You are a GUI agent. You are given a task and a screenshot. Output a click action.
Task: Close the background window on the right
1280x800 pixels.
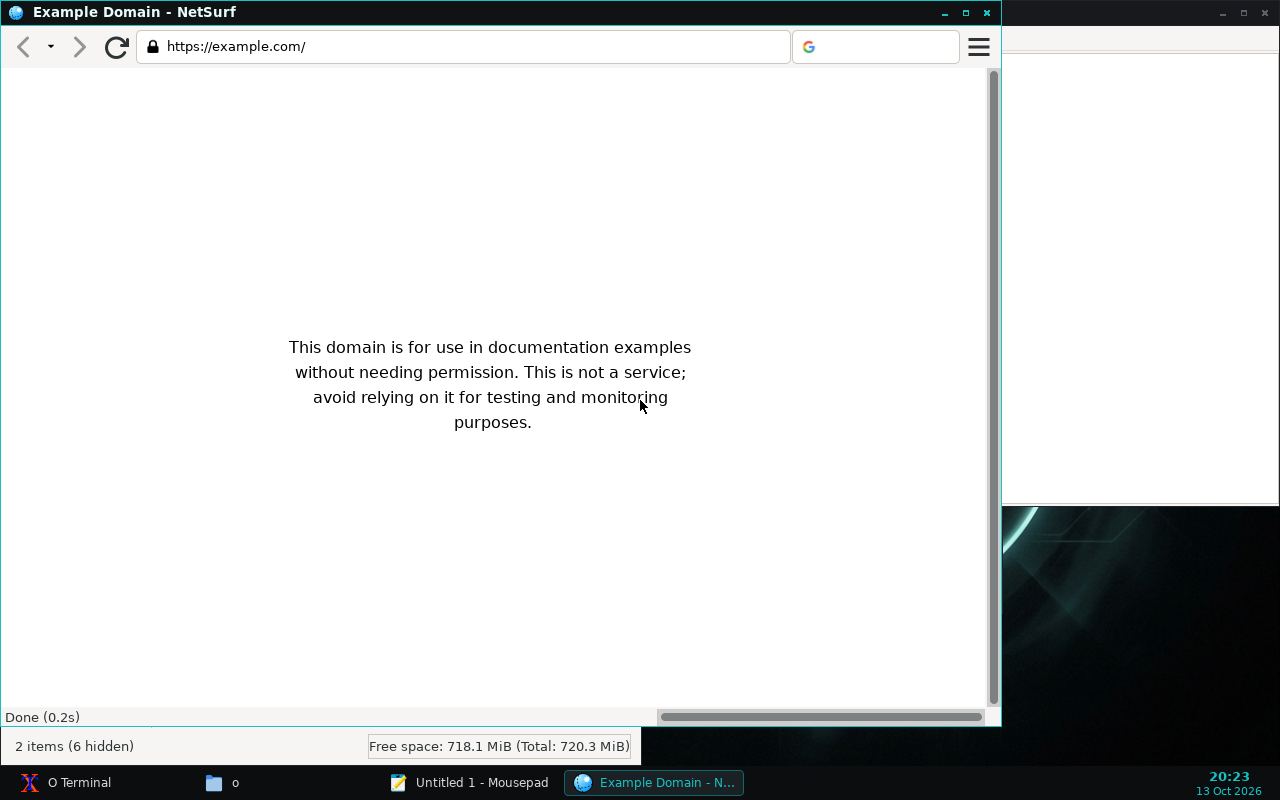(x=1265, y=13)
